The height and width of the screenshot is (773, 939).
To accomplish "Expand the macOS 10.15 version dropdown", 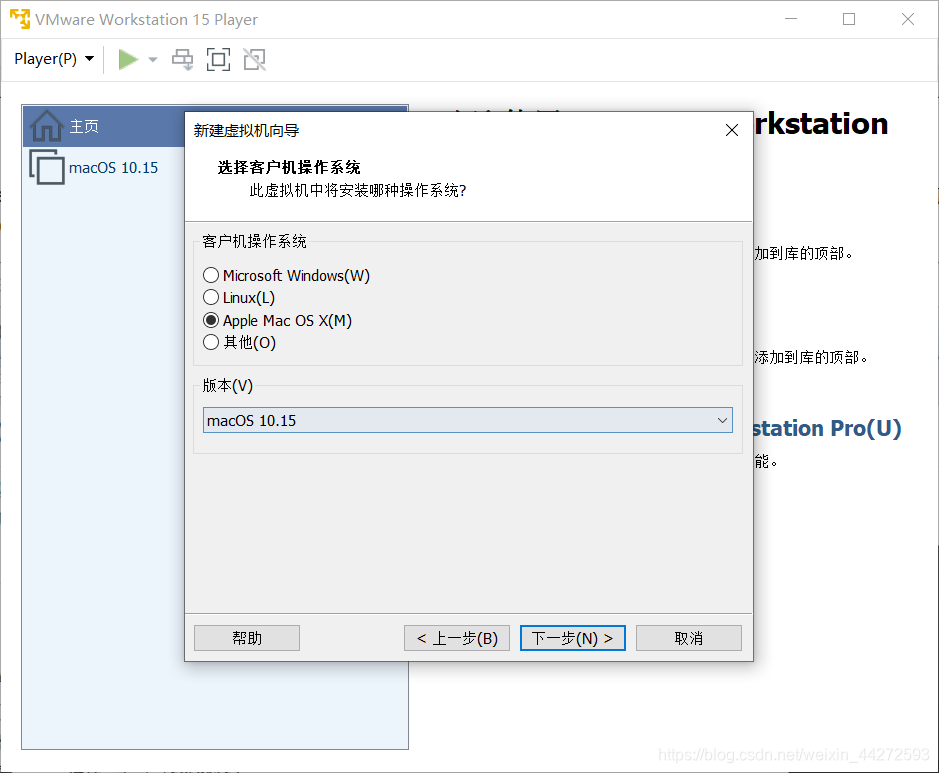I will [723, 420].
